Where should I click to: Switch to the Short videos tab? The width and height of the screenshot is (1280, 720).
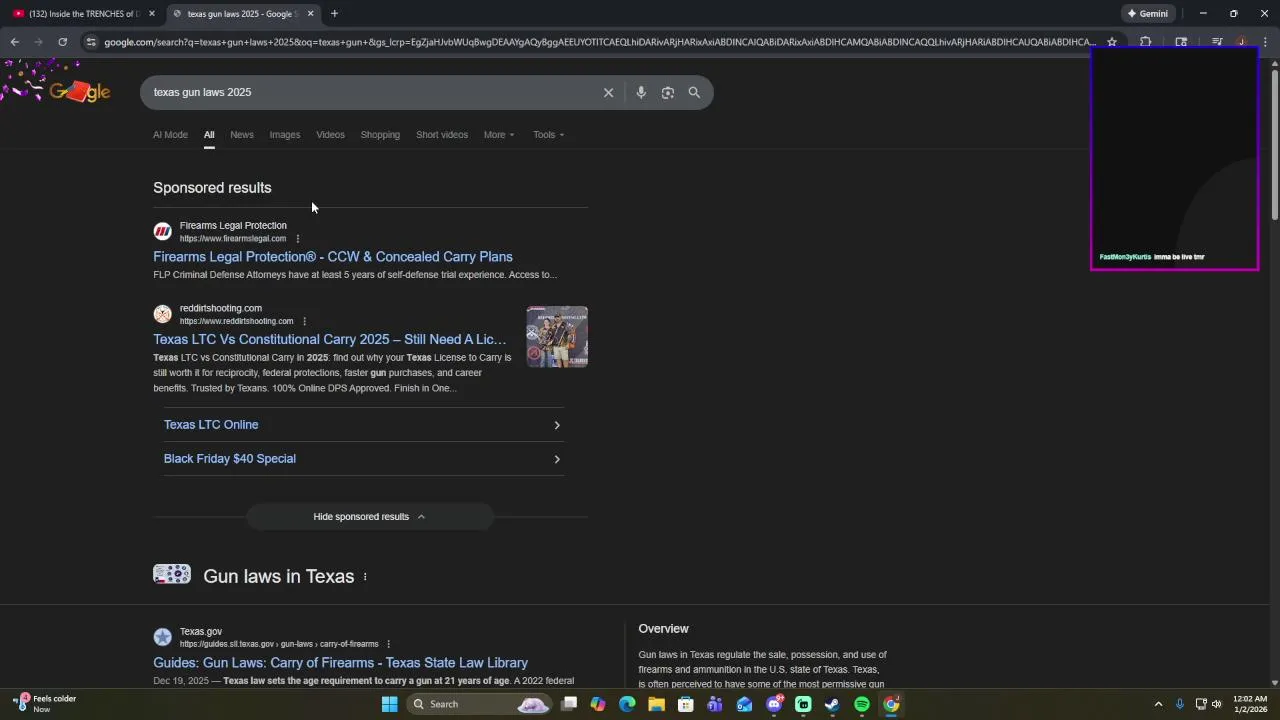pos(442,135)
